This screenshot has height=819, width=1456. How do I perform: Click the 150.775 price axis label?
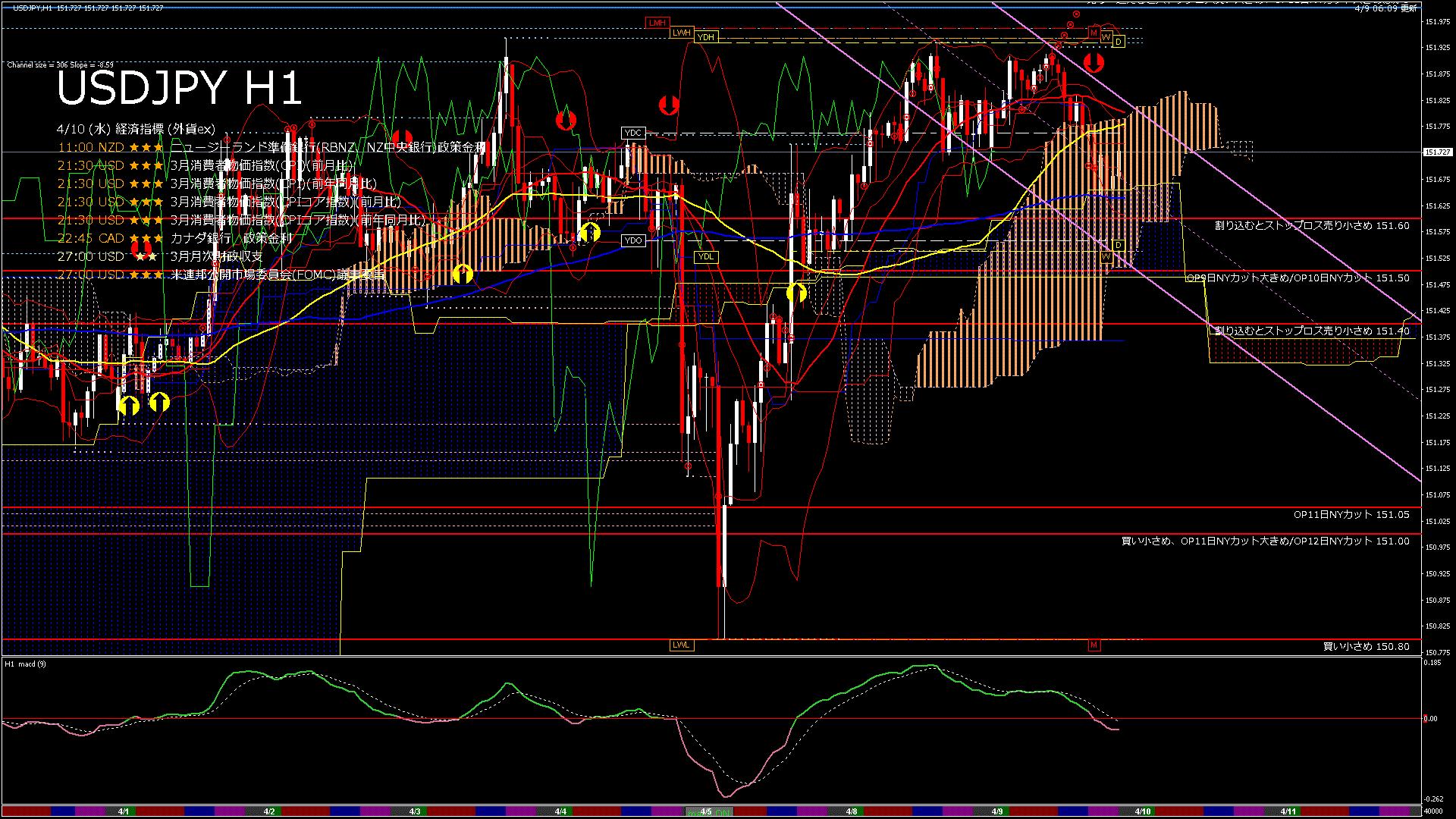pos(1438,652)
